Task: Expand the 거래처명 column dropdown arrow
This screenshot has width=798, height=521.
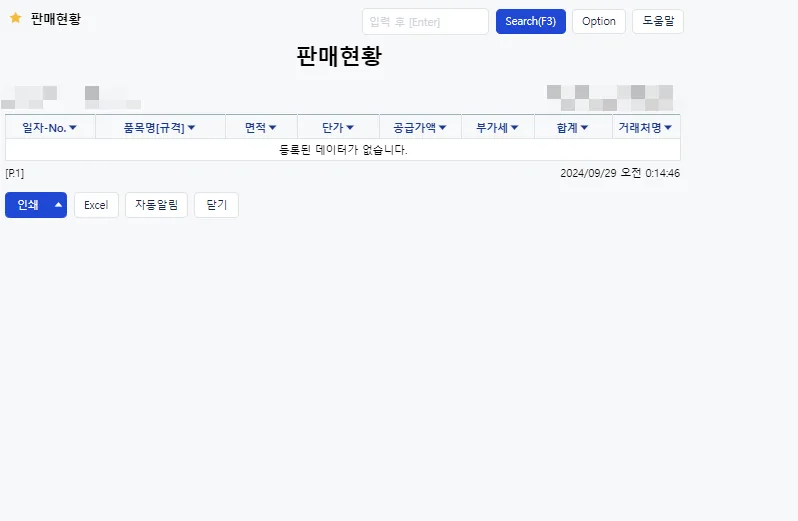Action: pyautogui.click(x=668, y=128)
